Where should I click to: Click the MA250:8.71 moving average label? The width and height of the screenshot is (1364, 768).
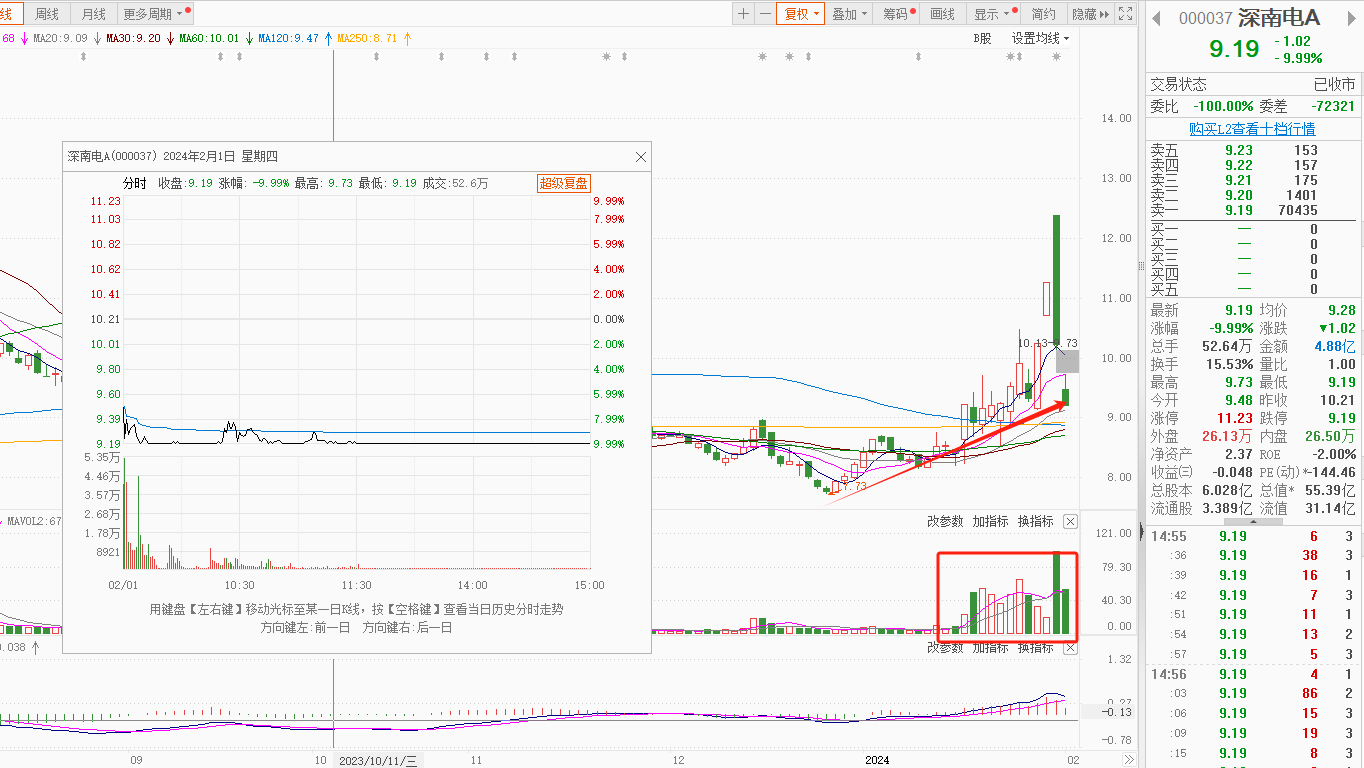click(367, 38)
